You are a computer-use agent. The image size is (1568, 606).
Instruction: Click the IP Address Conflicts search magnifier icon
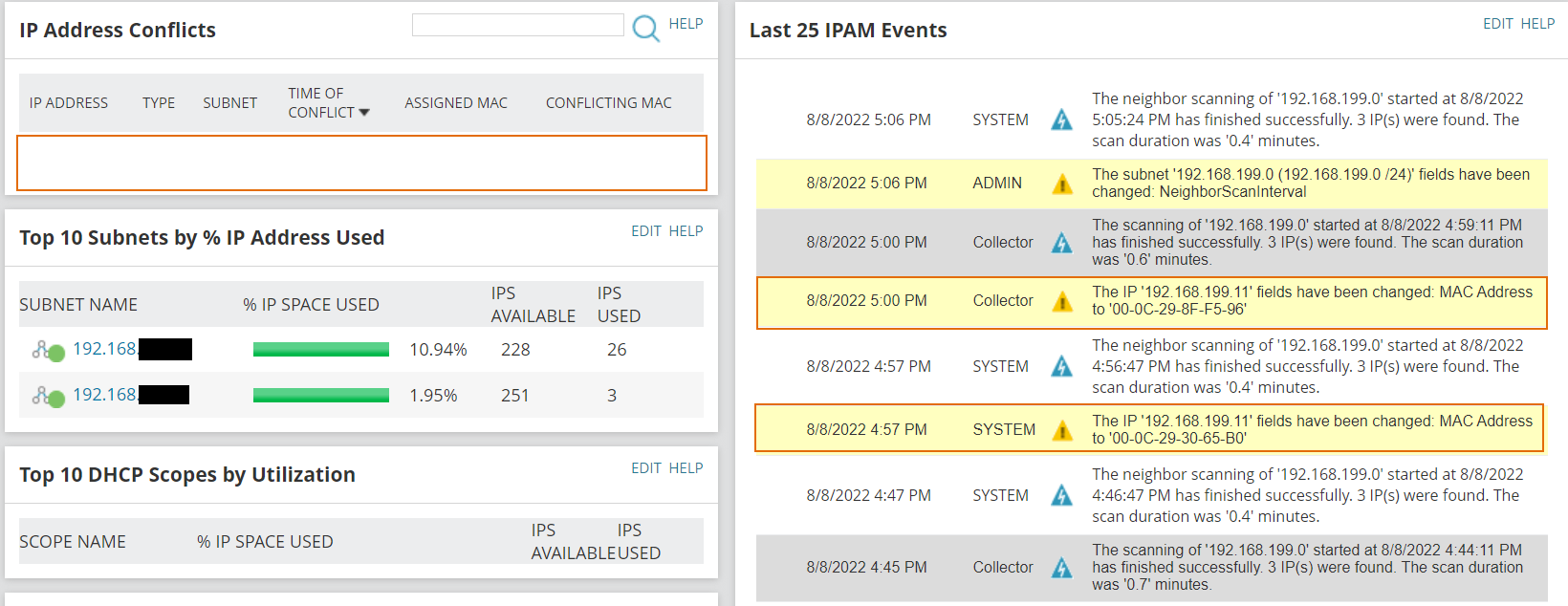[x=646, y=28]
